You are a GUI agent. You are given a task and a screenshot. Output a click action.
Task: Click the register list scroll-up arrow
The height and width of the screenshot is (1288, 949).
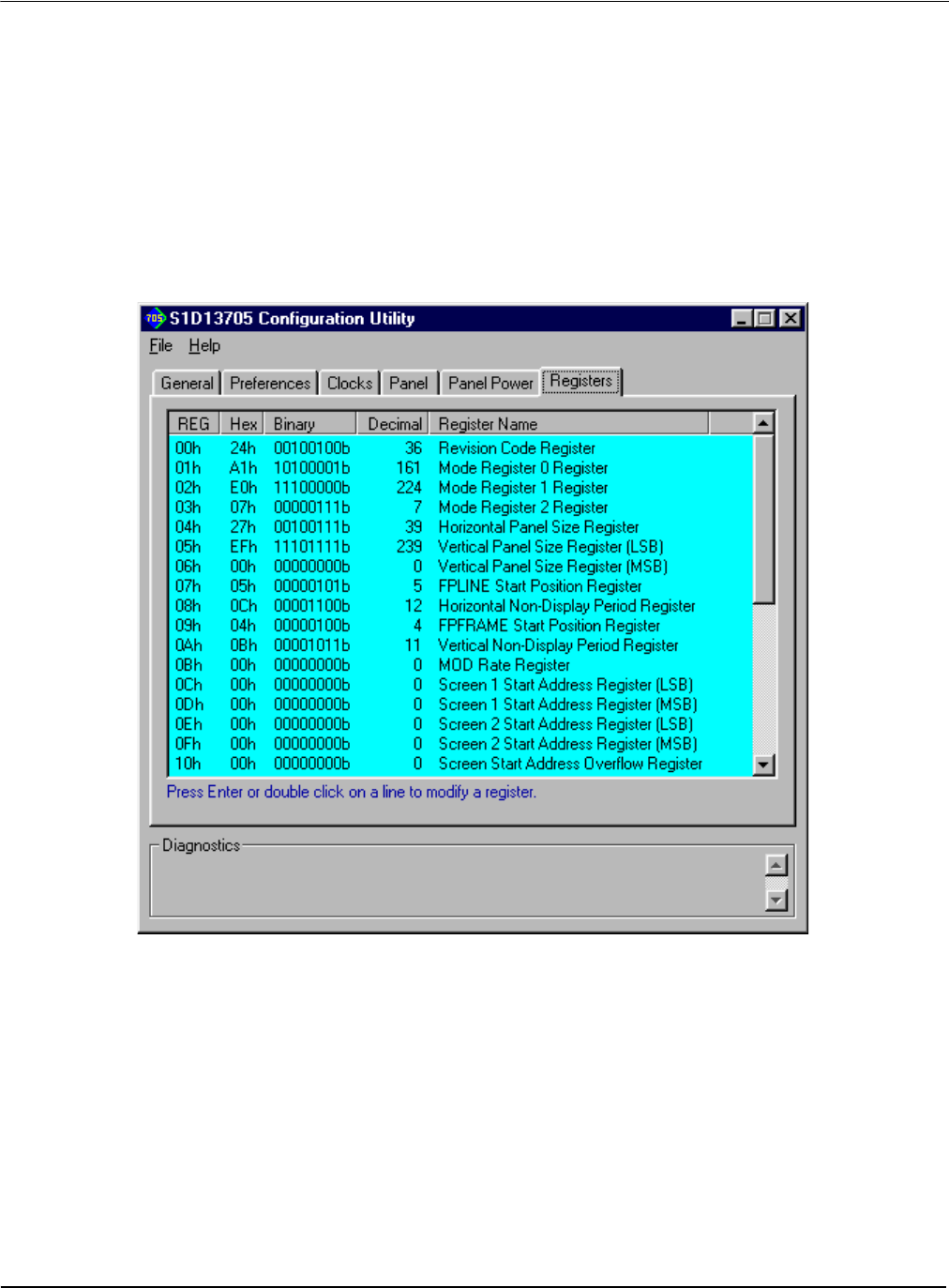764,423
